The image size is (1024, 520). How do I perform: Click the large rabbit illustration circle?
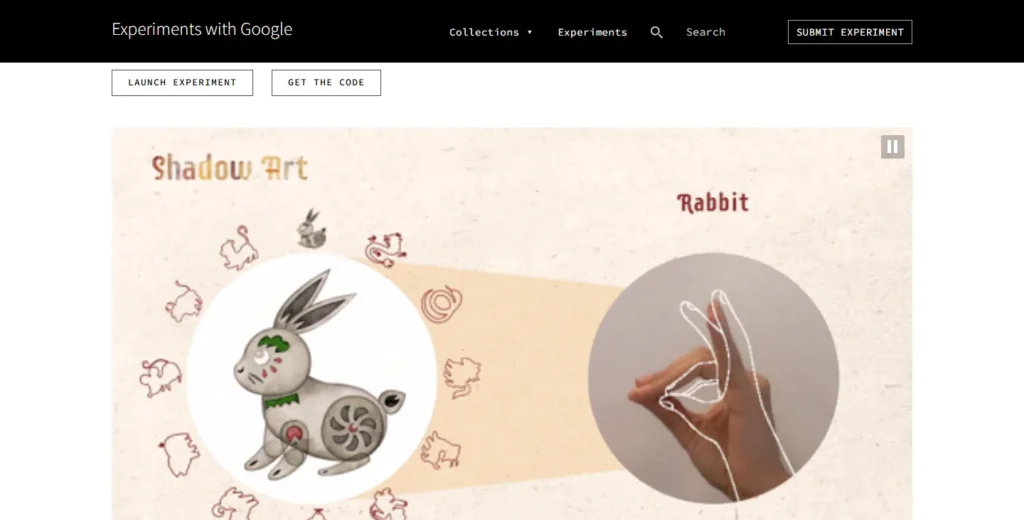pos(312,378)
